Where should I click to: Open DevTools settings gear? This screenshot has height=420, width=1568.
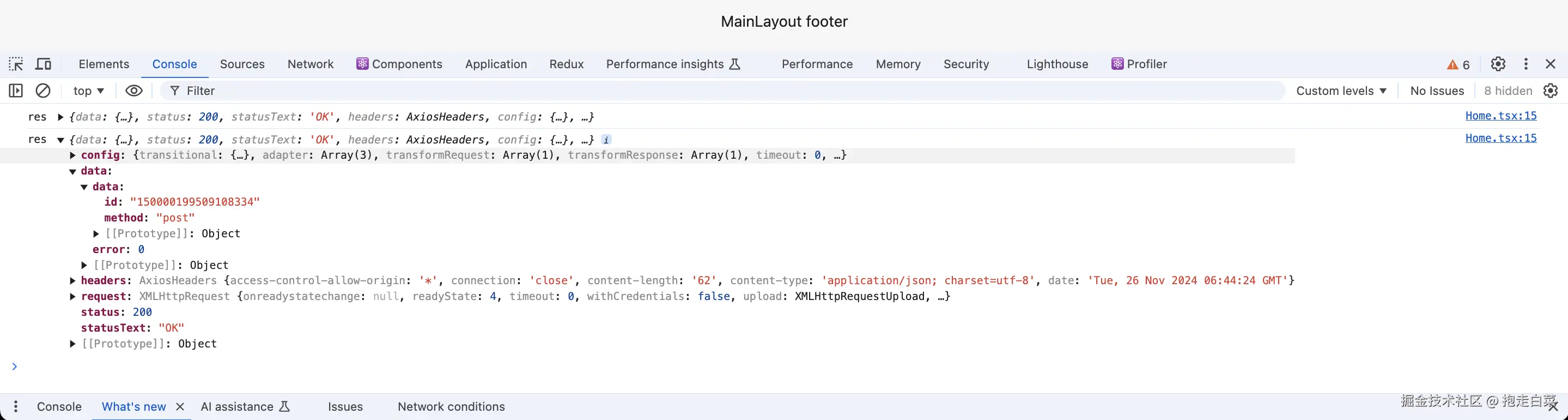(x=1498, y=64)
